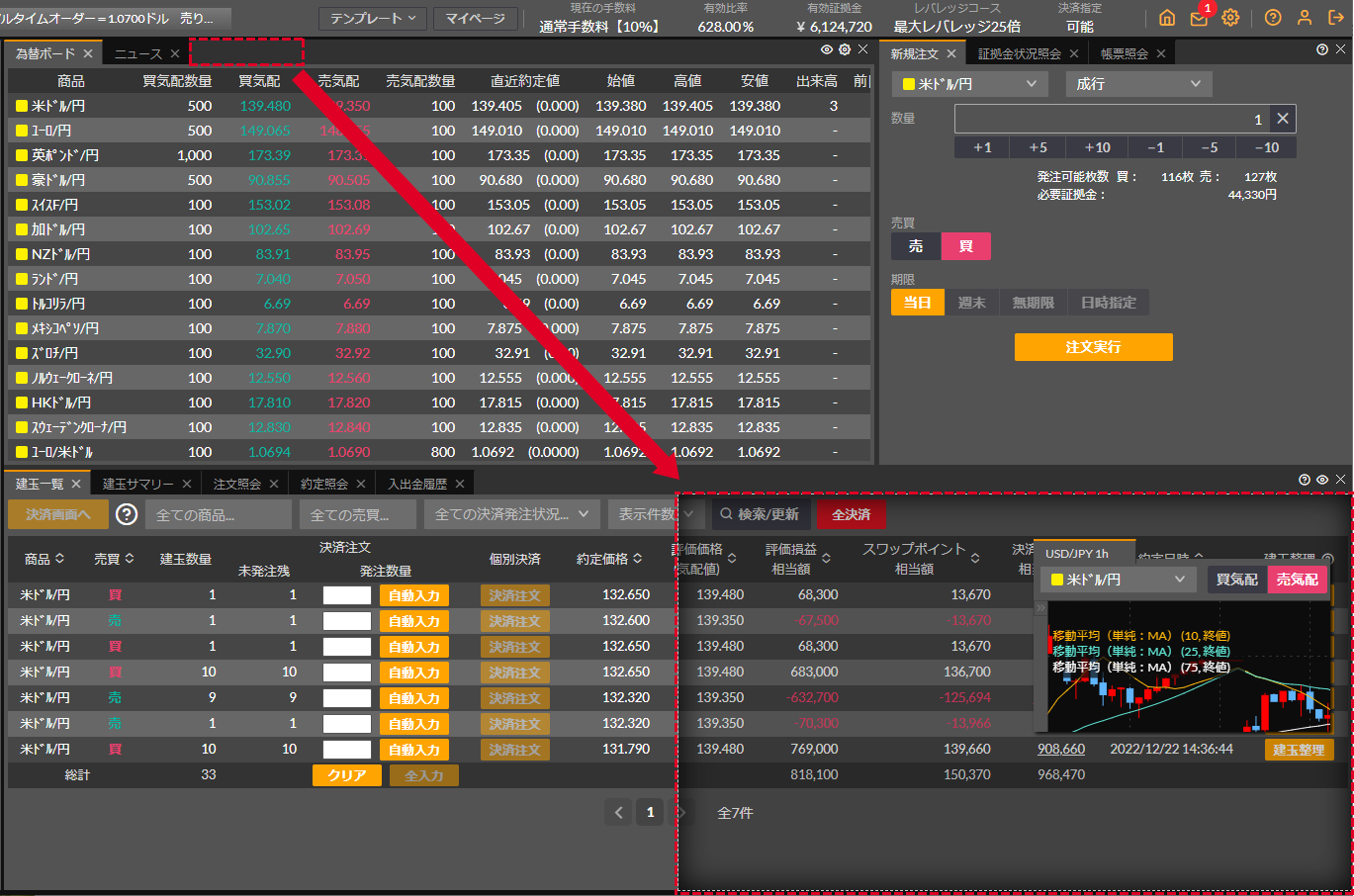The height and width of the screenshot is (896, 1354).
Task: Click 検索/更新 search button
Action: [761, 514]
